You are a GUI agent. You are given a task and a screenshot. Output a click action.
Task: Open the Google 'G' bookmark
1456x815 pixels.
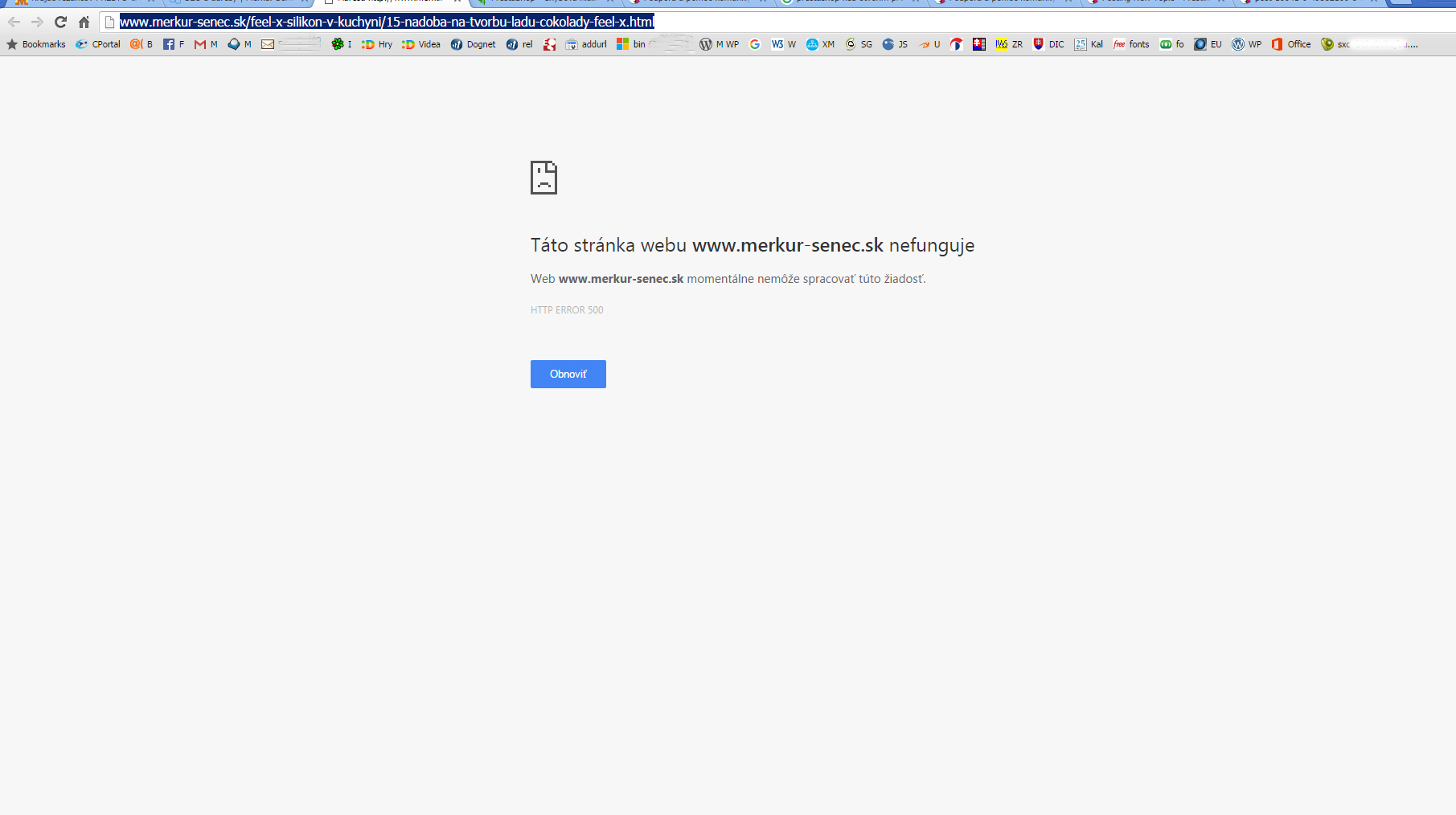click(755, 44)
